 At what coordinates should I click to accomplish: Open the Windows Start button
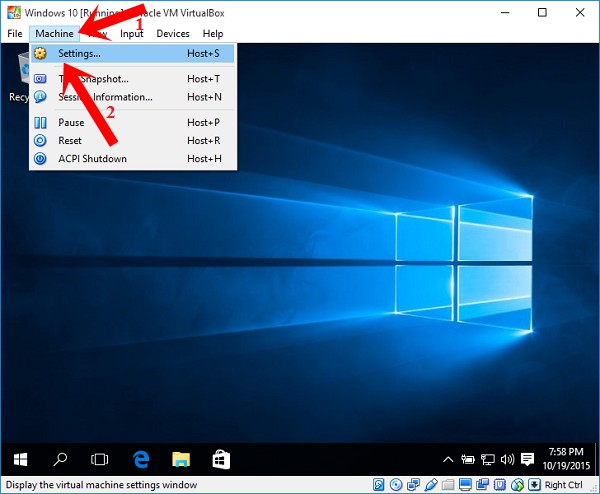tap(20, 459)
